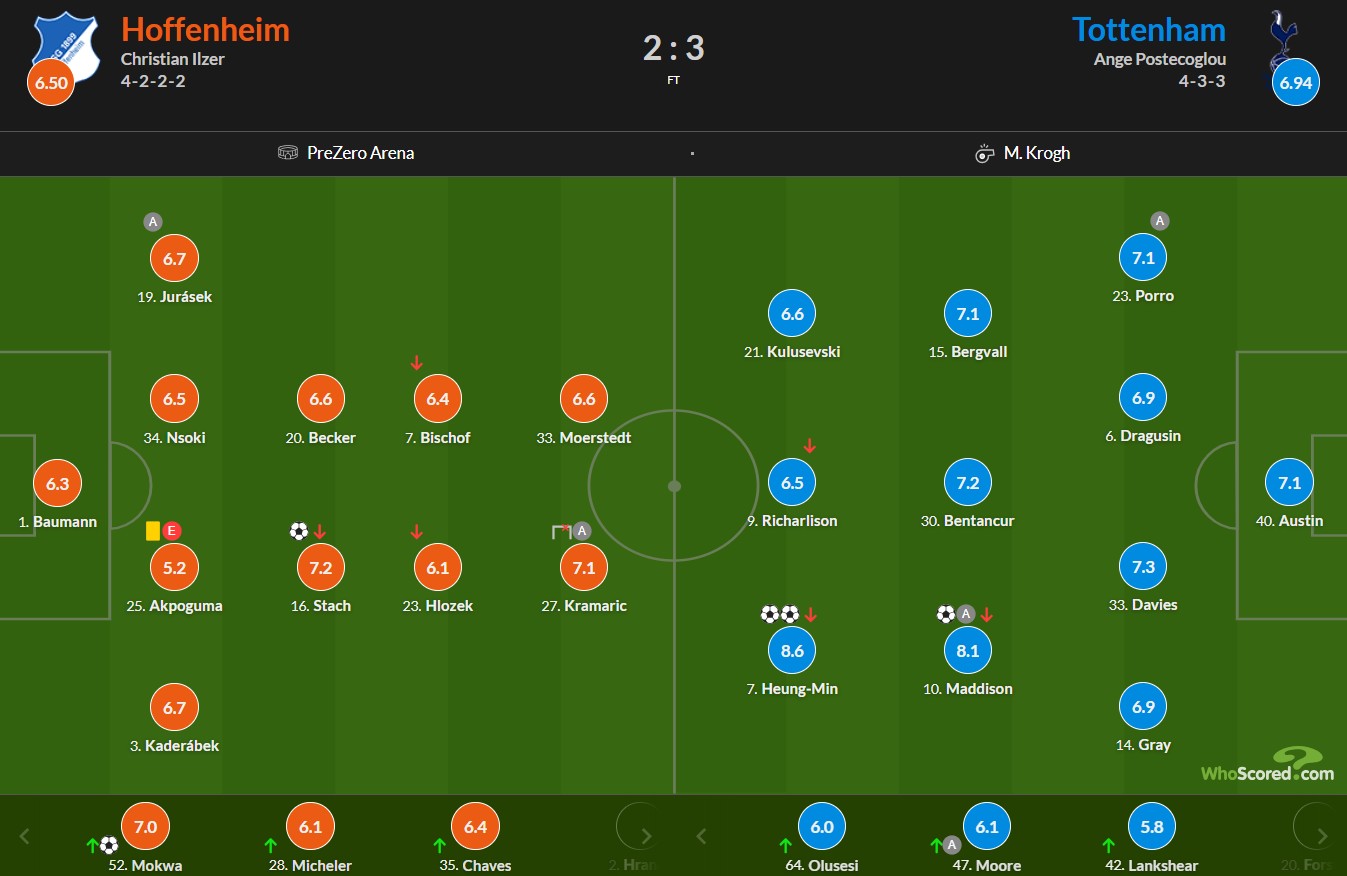Open the Hoffenheim team name link

click(x=205, y=29)
